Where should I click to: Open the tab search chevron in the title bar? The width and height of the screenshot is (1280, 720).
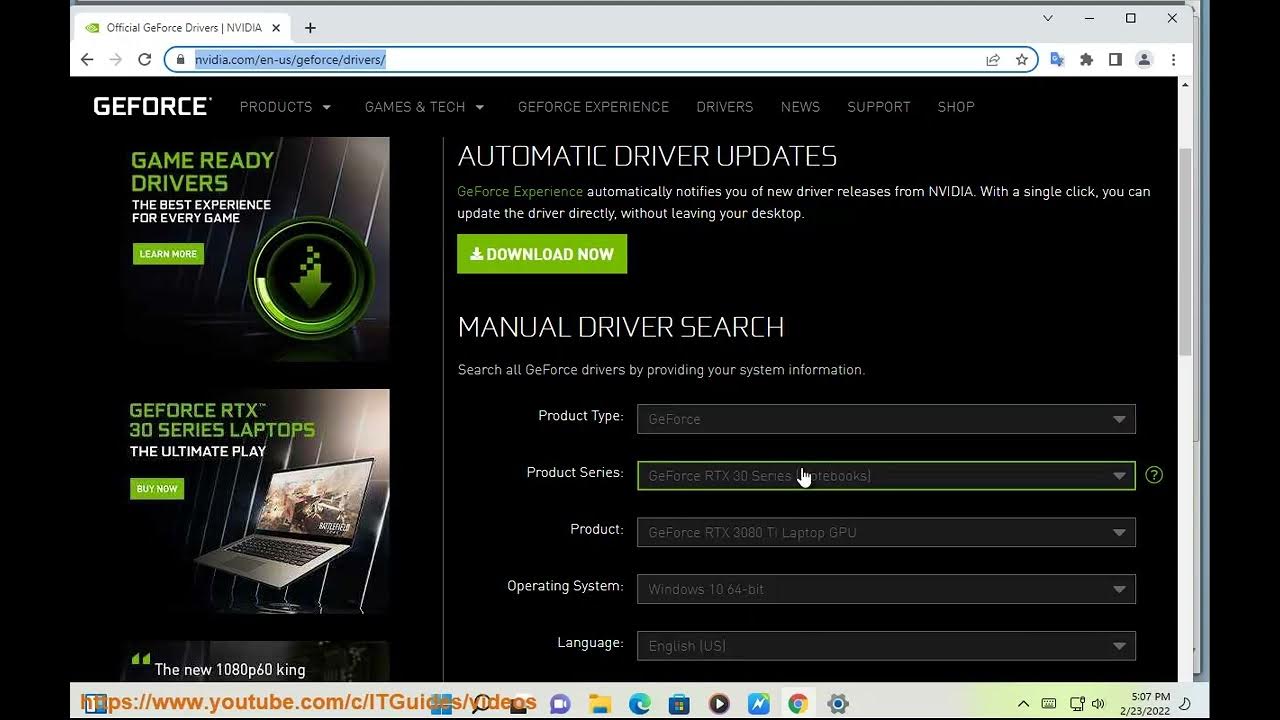pyautogui.click(x=1048, y=18)
